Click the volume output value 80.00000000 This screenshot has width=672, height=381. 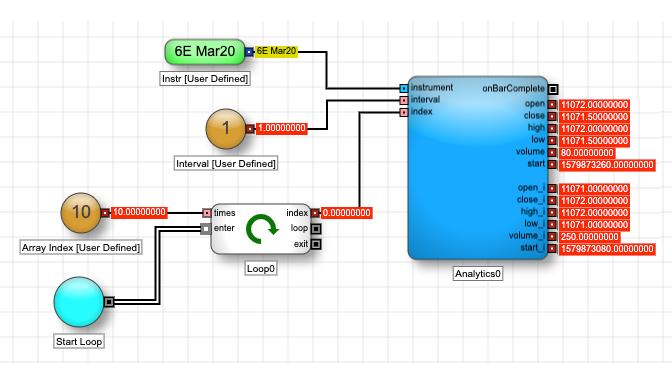587,153
